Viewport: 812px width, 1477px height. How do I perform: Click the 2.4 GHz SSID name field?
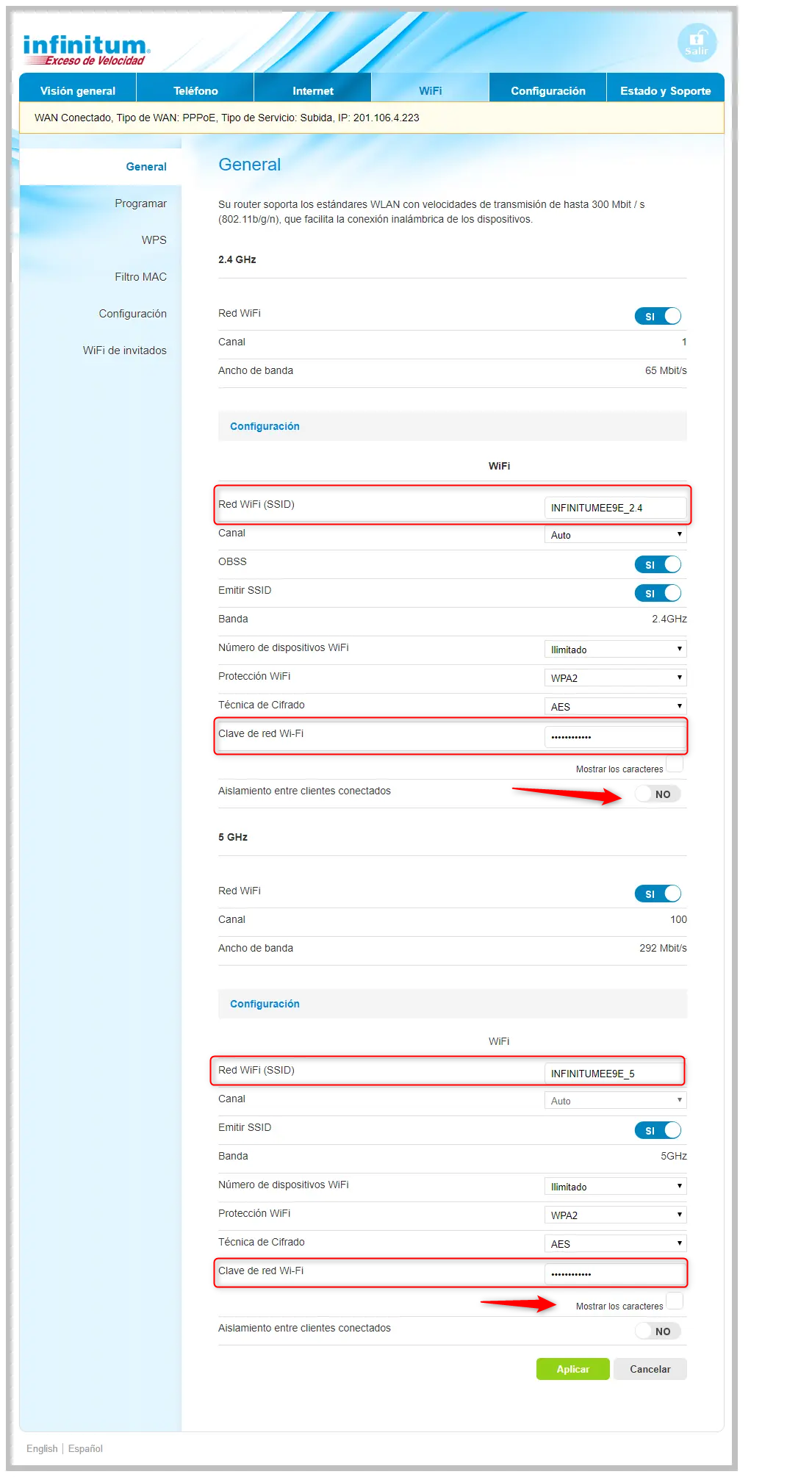tap(615, 507)
